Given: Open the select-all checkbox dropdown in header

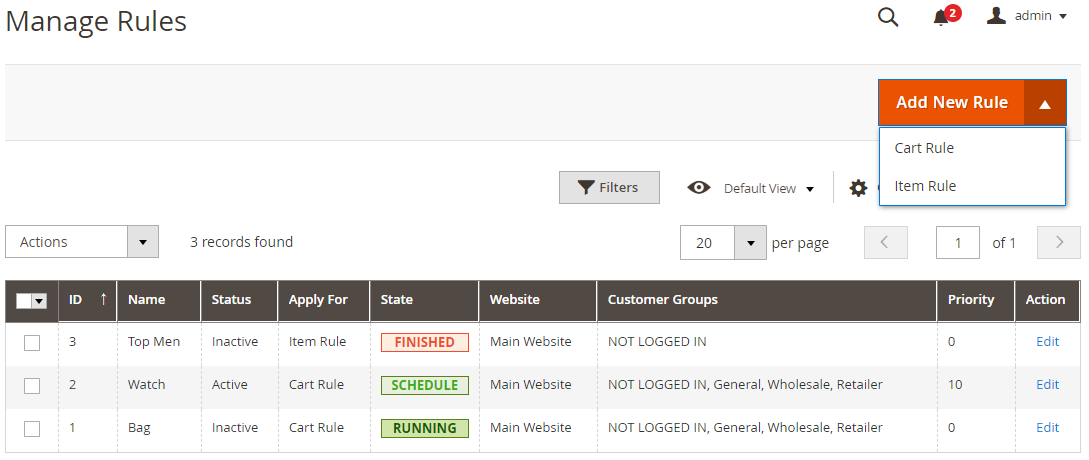Looking at the screenshot, I should coord(40,300).
